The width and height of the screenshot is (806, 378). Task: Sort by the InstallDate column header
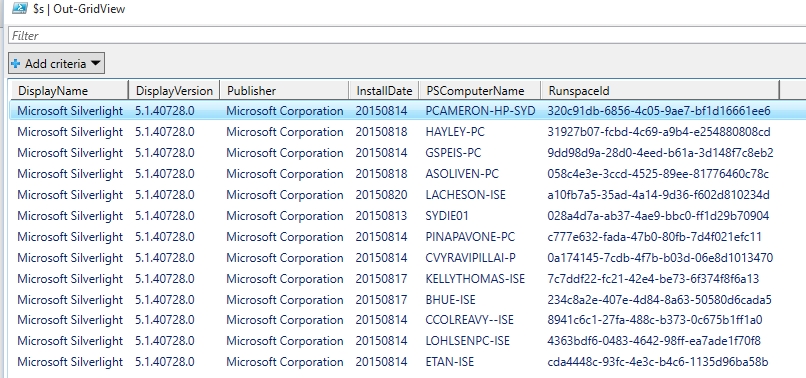(x=384, y=91)
